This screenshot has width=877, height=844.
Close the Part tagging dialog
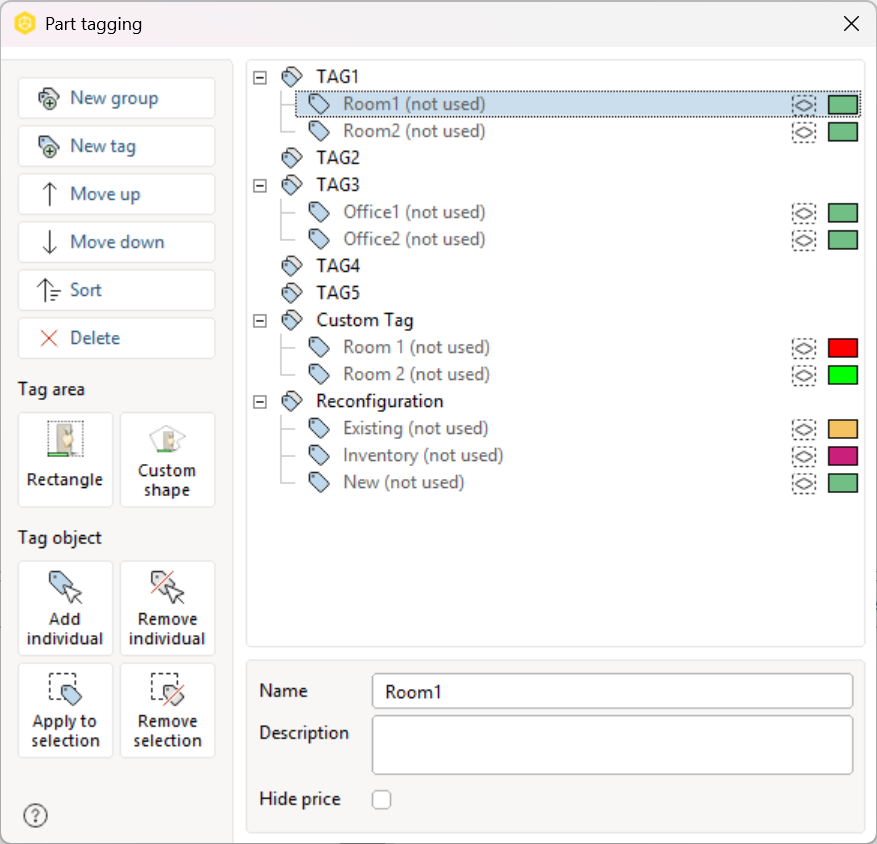click(x=851, y=24)
